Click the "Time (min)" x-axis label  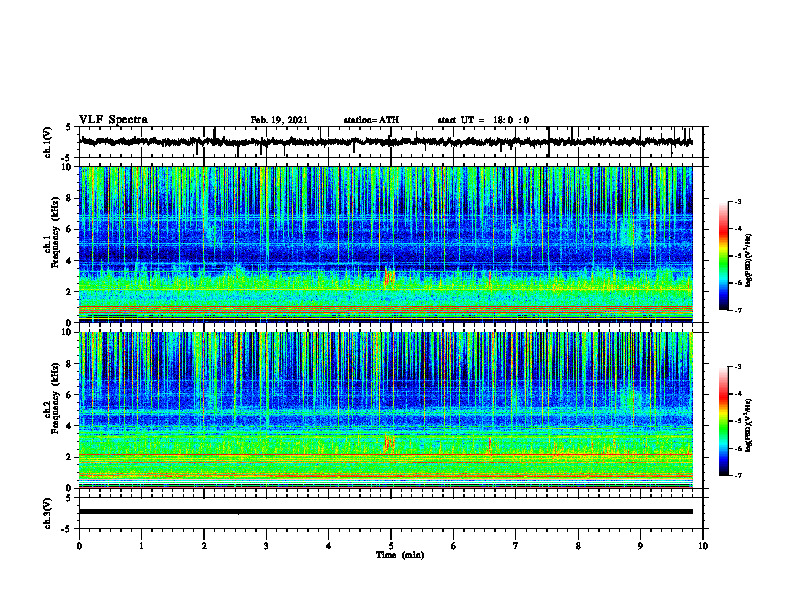click(x=400, y=555)
